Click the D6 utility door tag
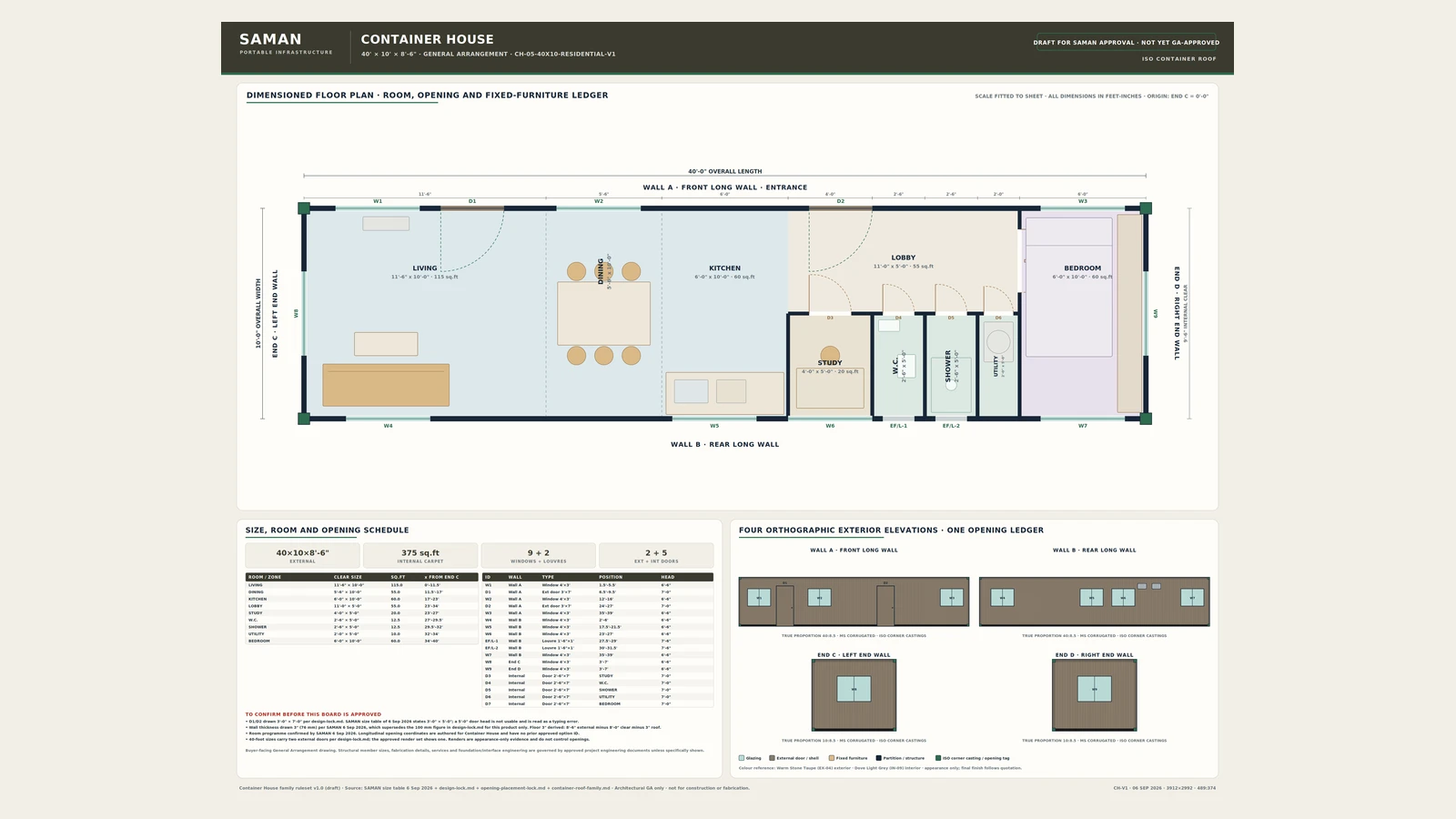Screen dimensions: 1456x819 (x=998, y=318)
